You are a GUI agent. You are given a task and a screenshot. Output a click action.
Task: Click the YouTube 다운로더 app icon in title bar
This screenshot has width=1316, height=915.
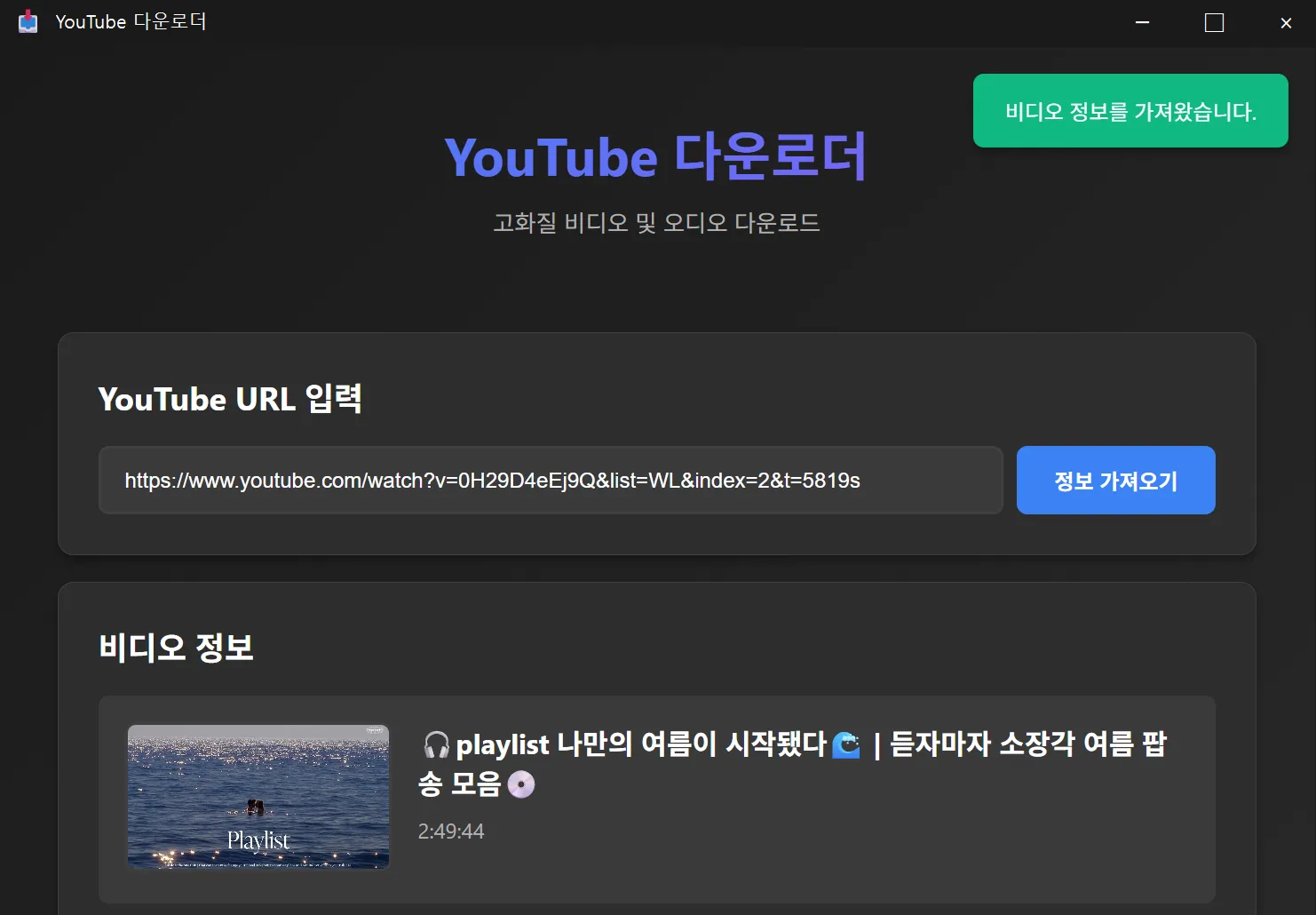pos(28,21)
